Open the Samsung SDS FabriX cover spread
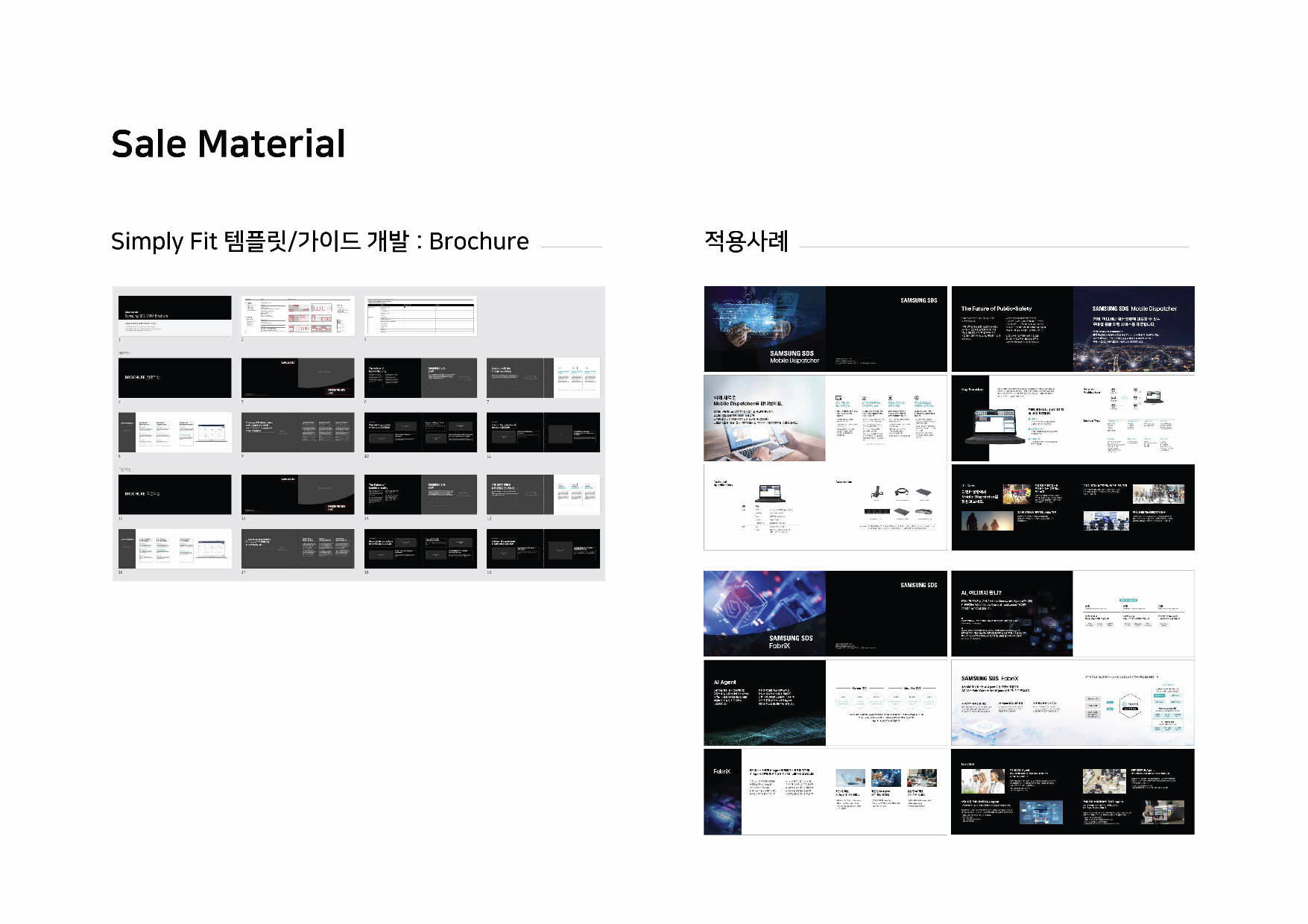1308x924 pixels. click(825, 613)
